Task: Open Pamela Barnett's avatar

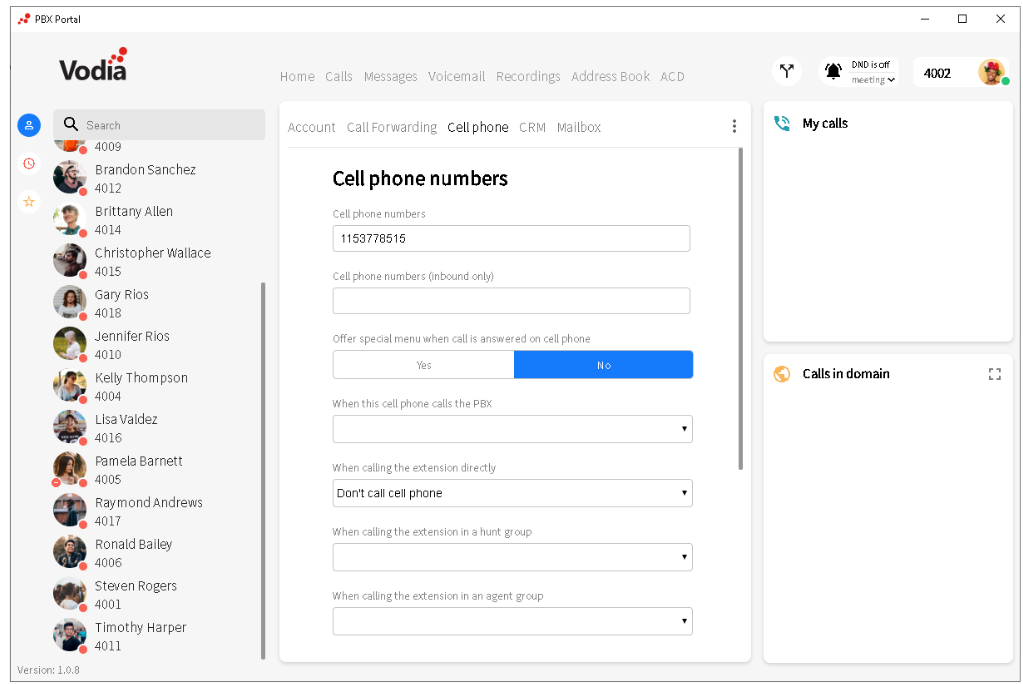Action: [x=69, y=469]
